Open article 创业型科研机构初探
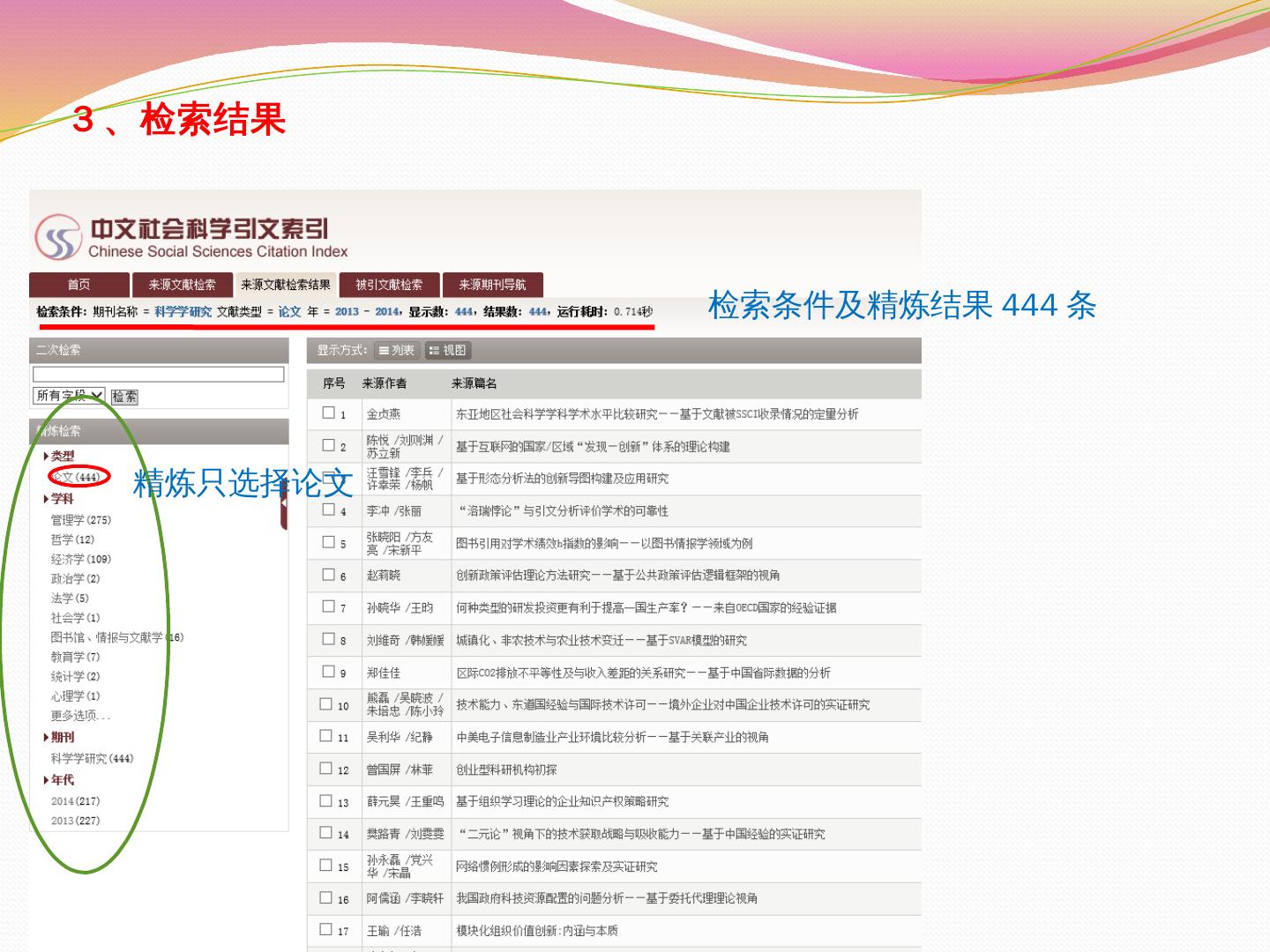The height and width of the screenshot is (952, 1270). [x=506, y=770]
